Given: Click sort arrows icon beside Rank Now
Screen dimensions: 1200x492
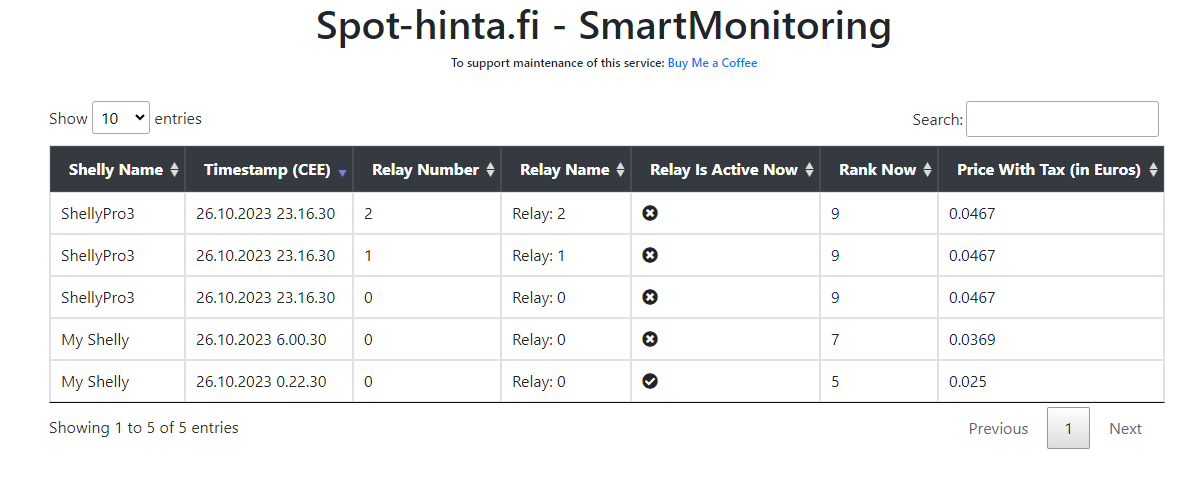Looking at the screenshot, I should 927,170.
